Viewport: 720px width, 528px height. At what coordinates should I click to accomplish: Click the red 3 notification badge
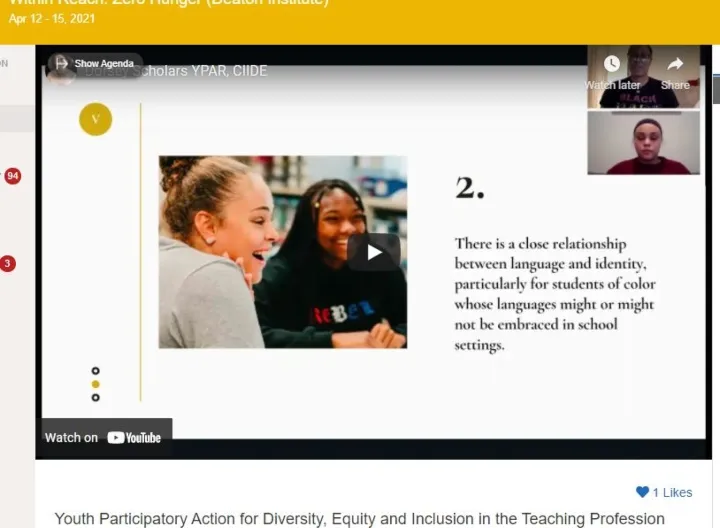coord(8,264)
